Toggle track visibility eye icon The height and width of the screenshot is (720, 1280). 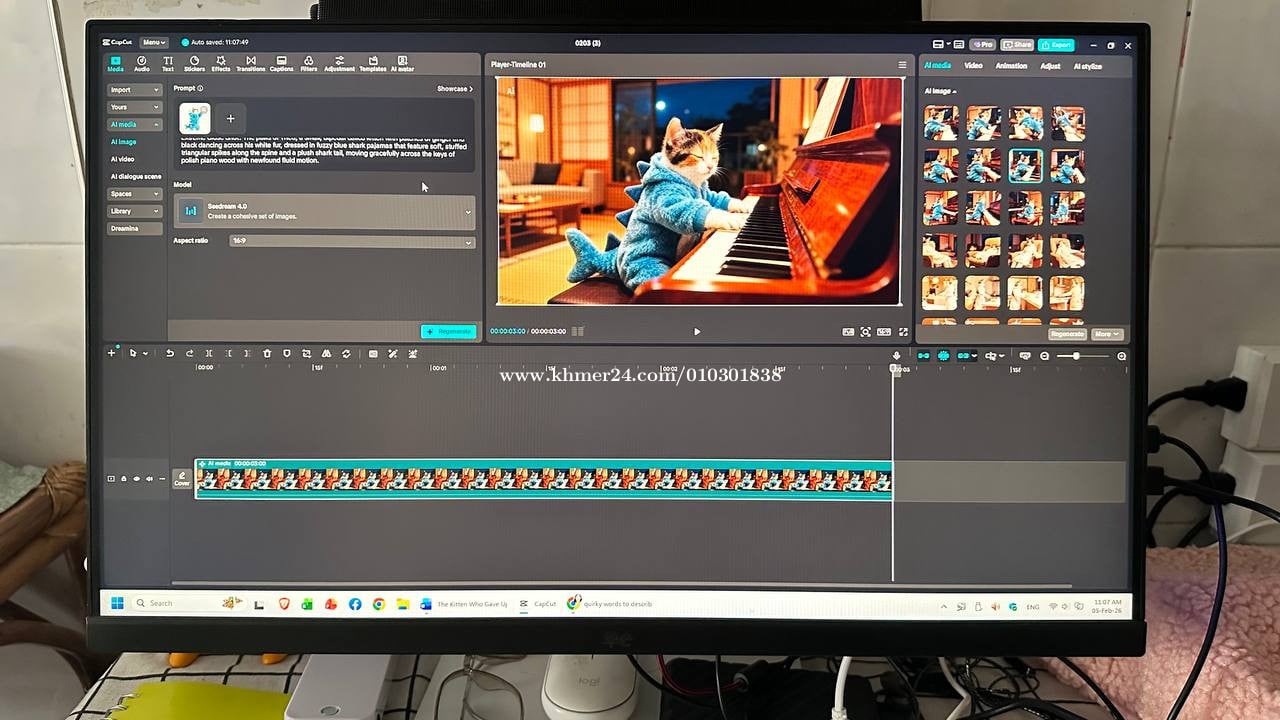tap(137, 479)
